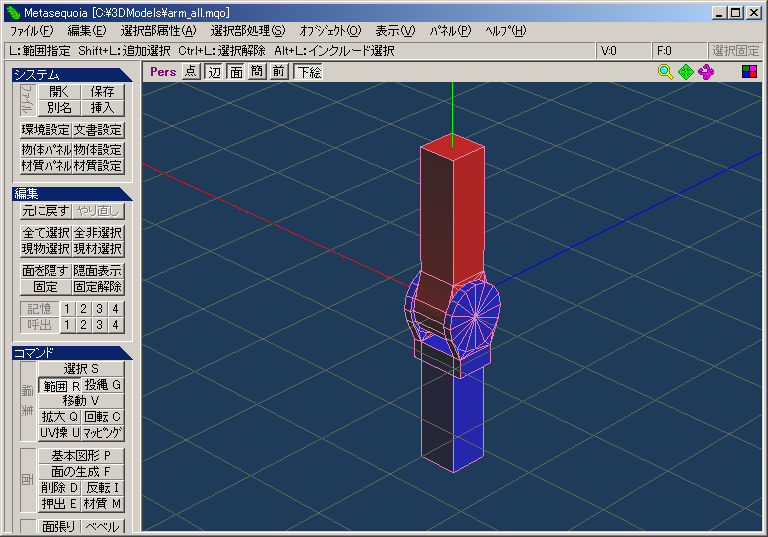The width and height of the screenshot is (768, 537).
Task: Select the 範囲 R range command
Action: point(60,386)
